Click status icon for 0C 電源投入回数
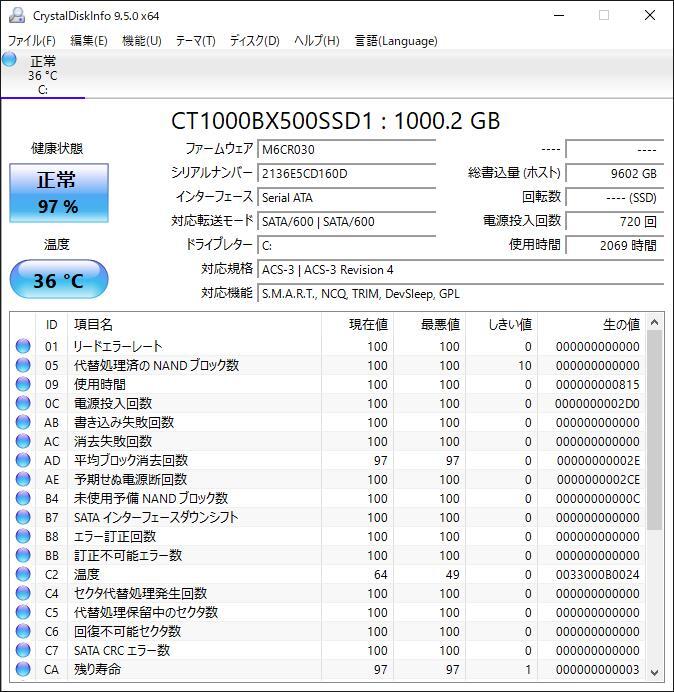Image resolution: width=674 pixels, height=692 pixels. click(23, 403)
